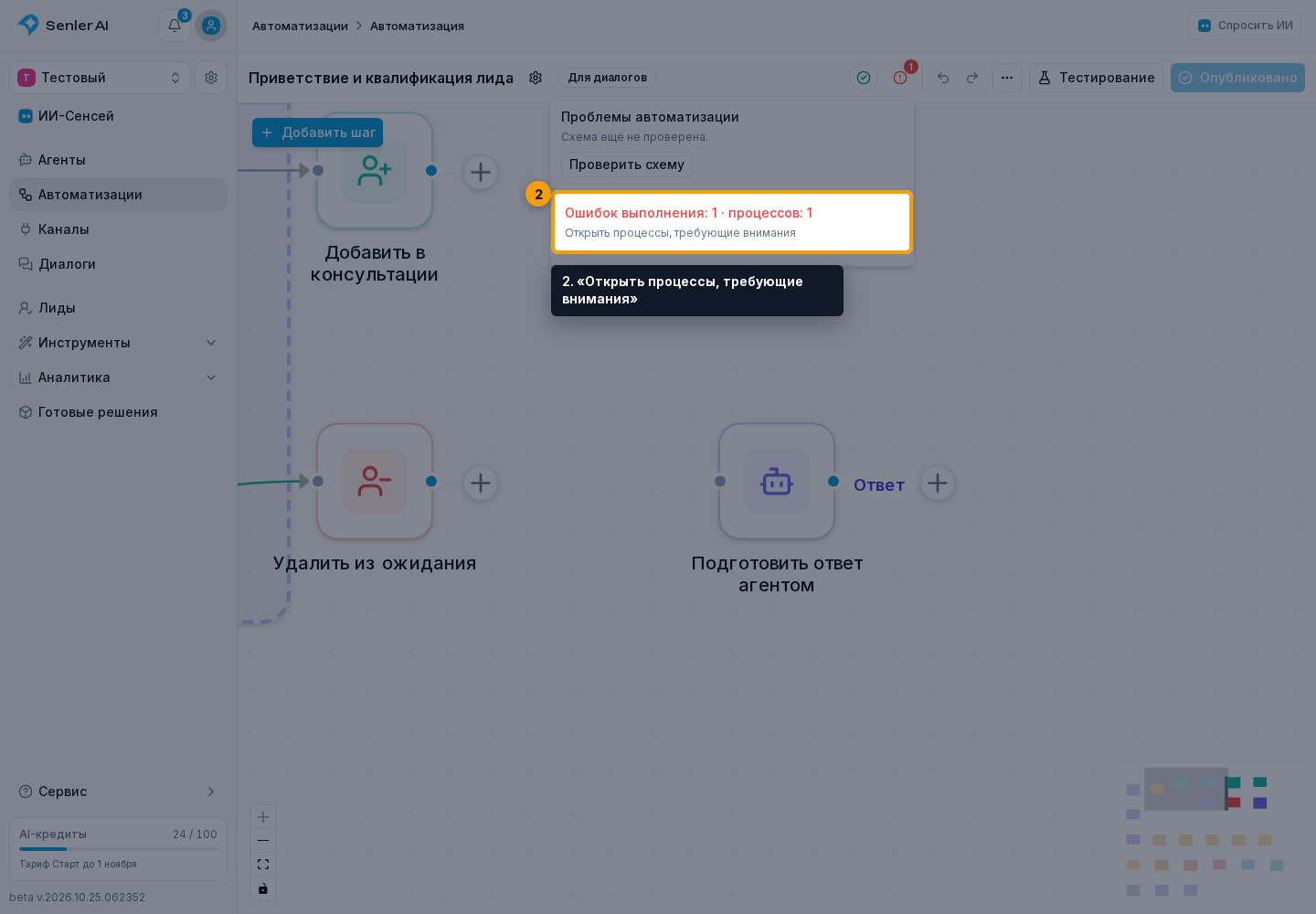Image resolution: width=1316 pixels, height=914 pixels.
Task: Go to Агенты section
Action: pos(119,160)
